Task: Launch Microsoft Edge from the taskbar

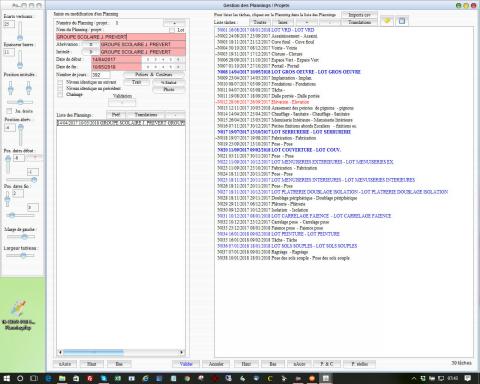Action: pos(48,378)
